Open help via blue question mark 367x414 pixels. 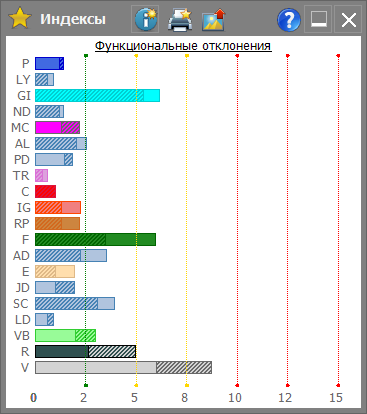pyautogui.click(x=289, y=20)
